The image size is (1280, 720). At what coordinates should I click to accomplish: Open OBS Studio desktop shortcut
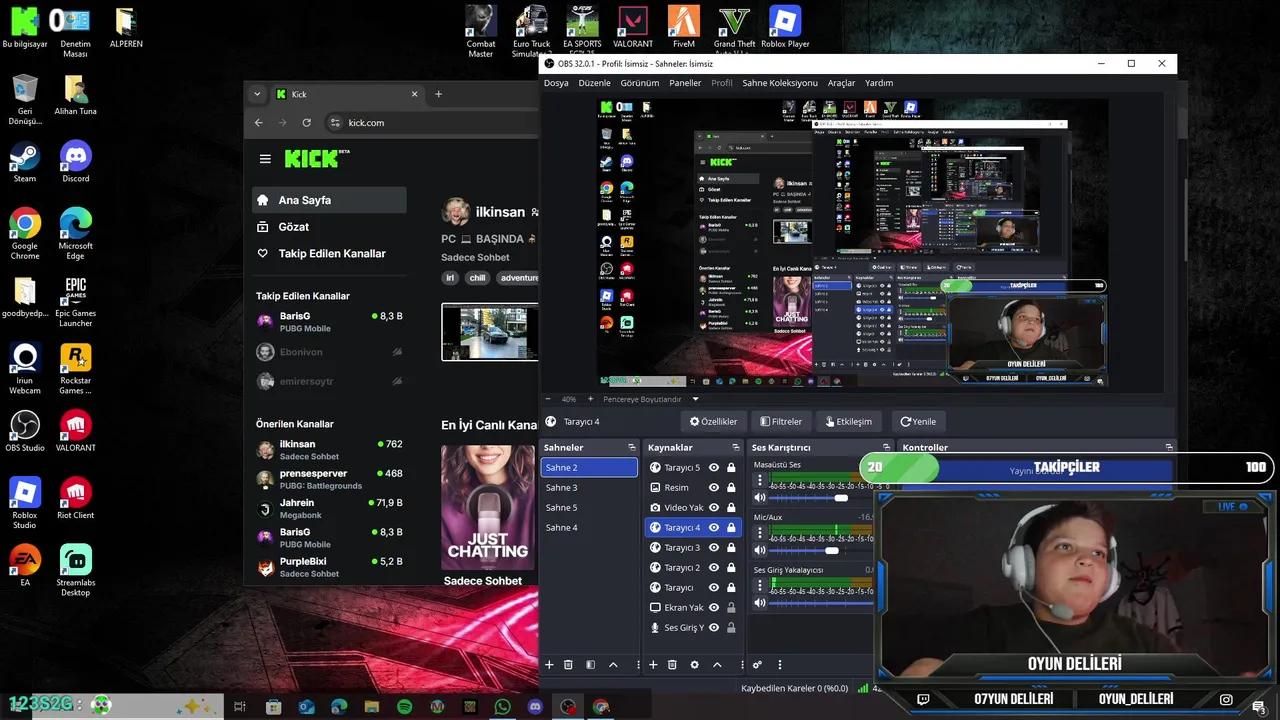[x=25, y=431]
